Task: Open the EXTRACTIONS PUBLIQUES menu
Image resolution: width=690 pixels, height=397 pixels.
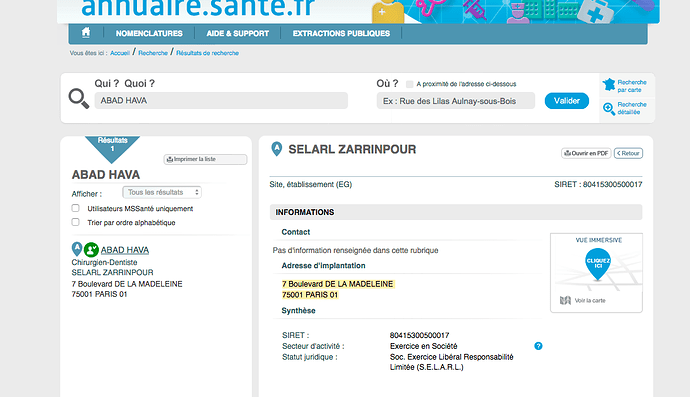Action: click(x=341, y=33)
